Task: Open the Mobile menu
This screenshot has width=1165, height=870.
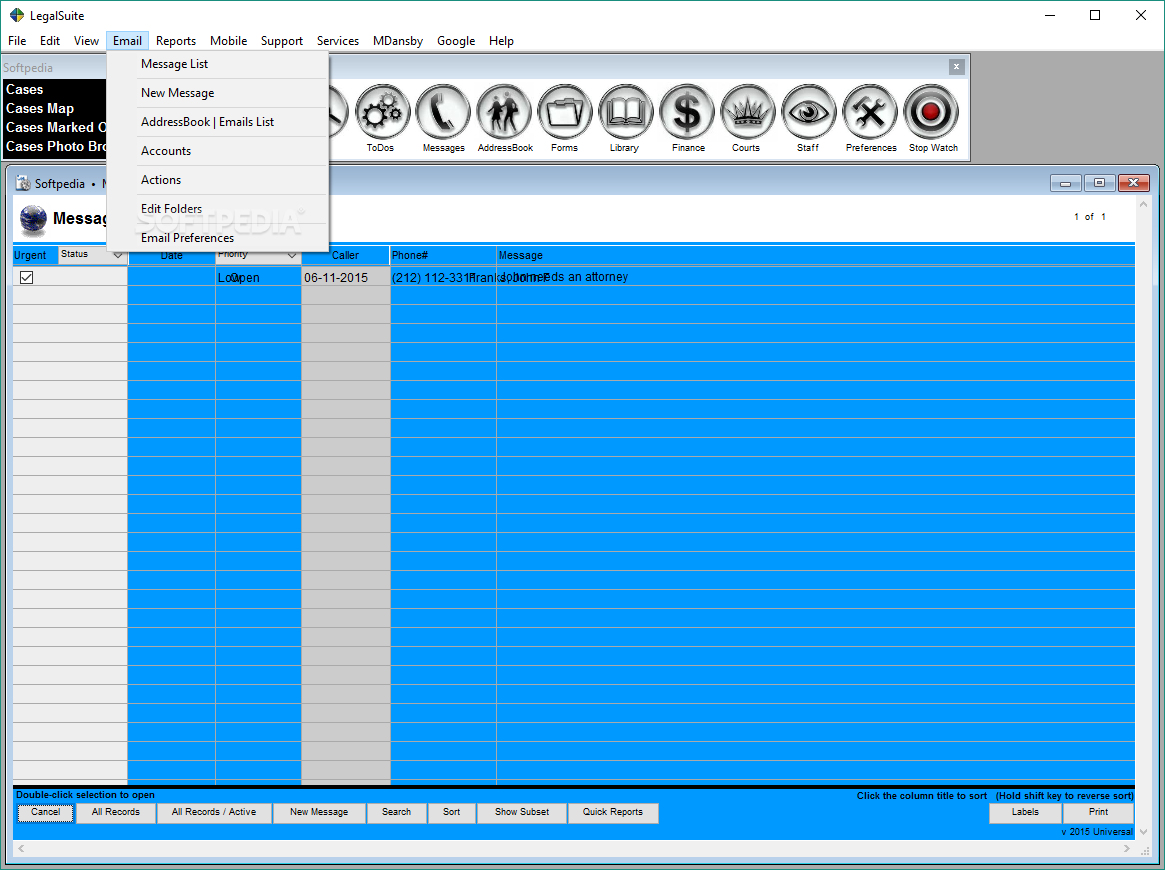Action: click(x=228, y=41)
